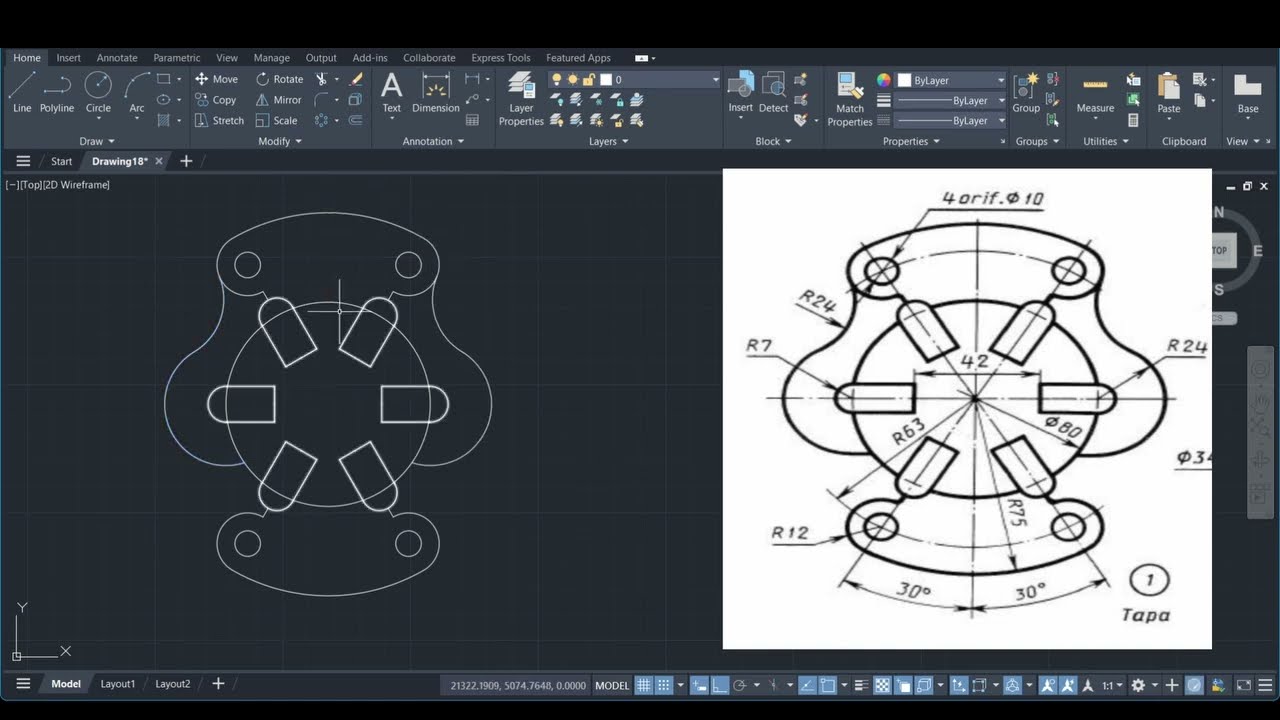Image resolution: width=1280 pixels, height=720 pixels.
Task: Select the Line tool
Action: pos(22,92)
